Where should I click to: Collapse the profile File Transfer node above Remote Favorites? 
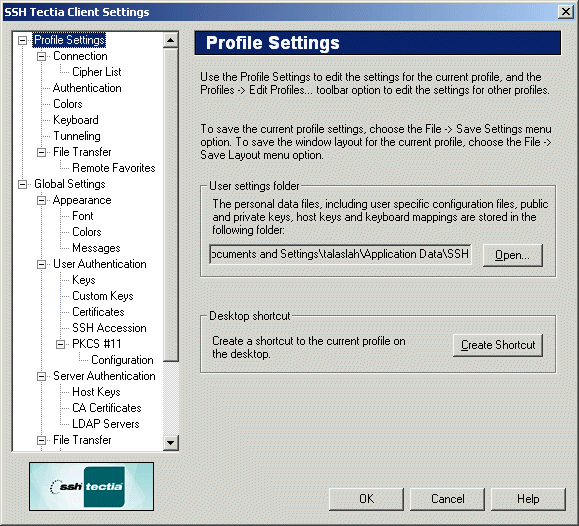42,152
